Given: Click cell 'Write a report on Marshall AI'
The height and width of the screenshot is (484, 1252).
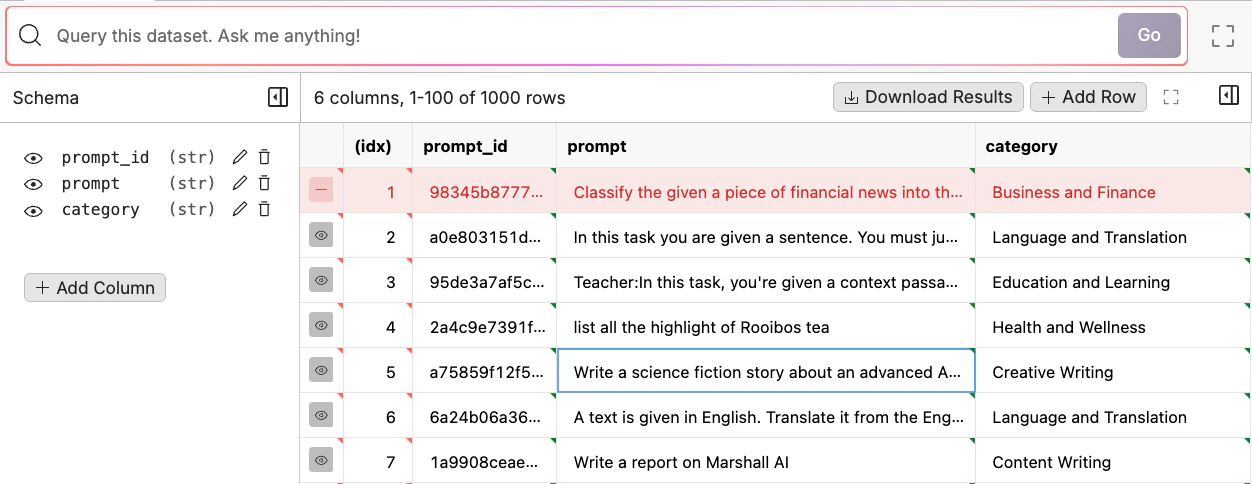Looking at the screenshot, I should 766,462.
